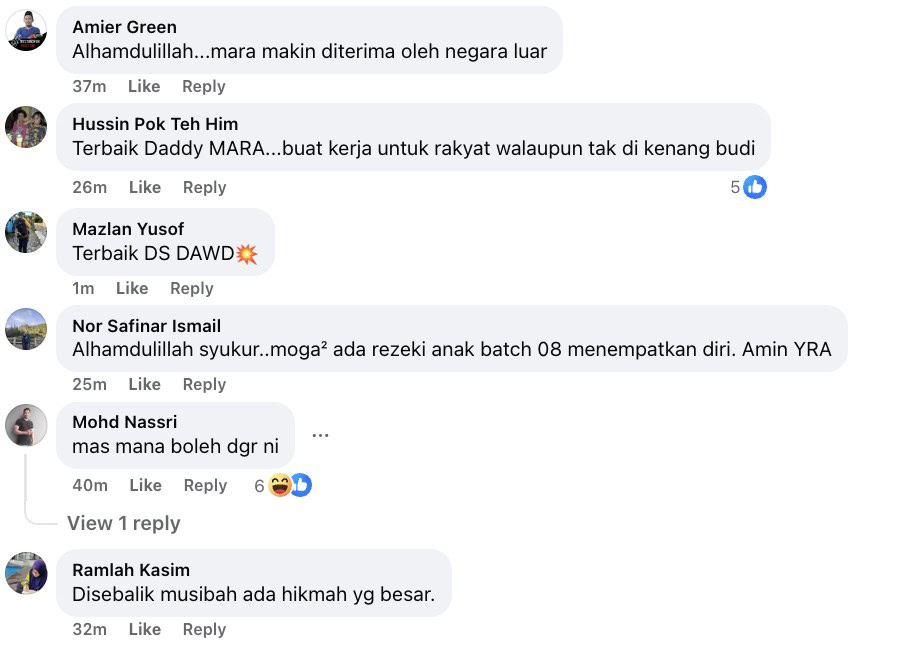Click Mohd Nassri's profile avatar
The width and height of the screenshot is (904, 646).
click(x=26, y=426)
